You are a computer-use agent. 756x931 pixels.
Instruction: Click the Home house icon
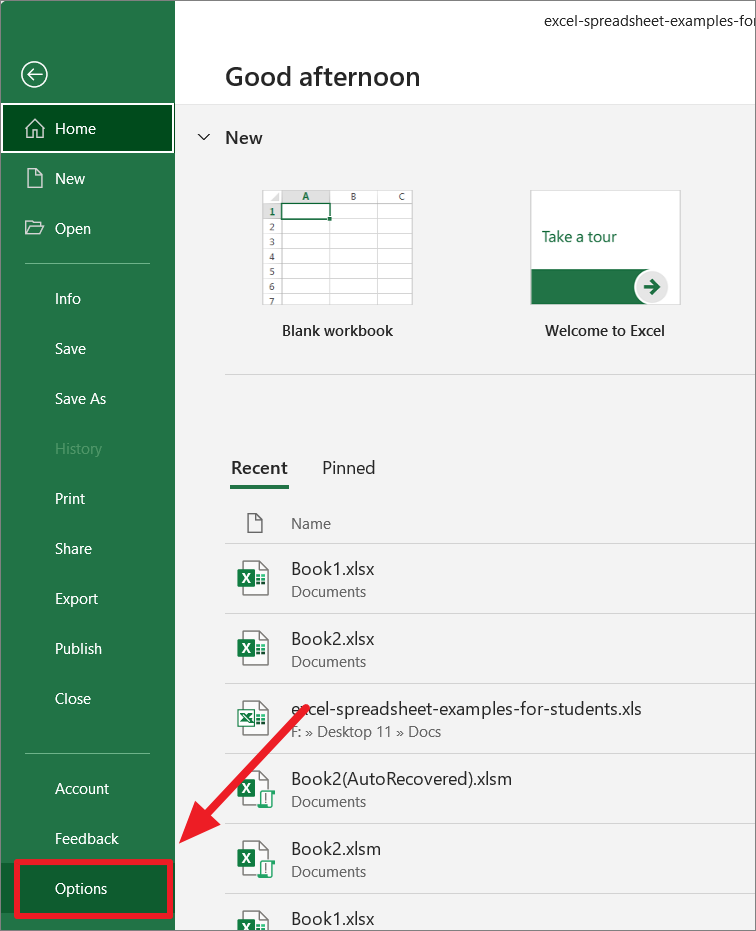tap(35, 128)
